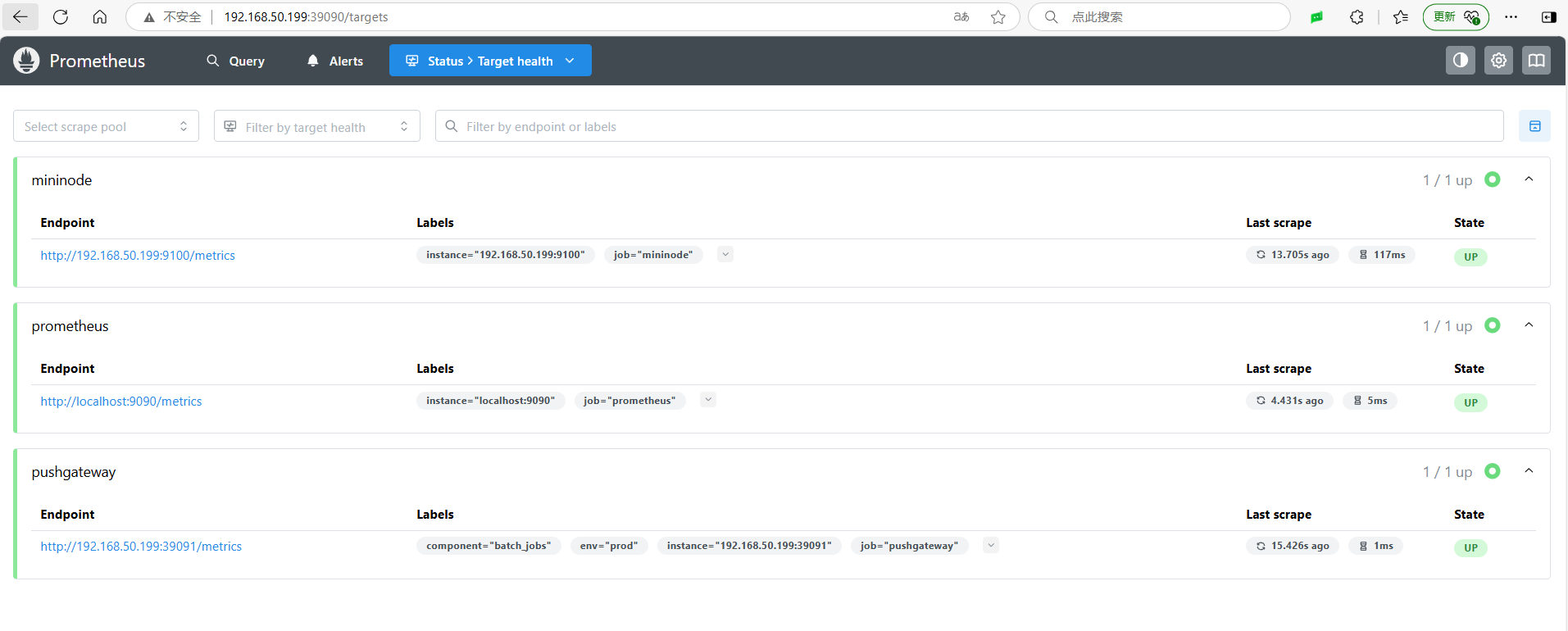Collapse all scrape pools toggle button

pos(1534,126)
